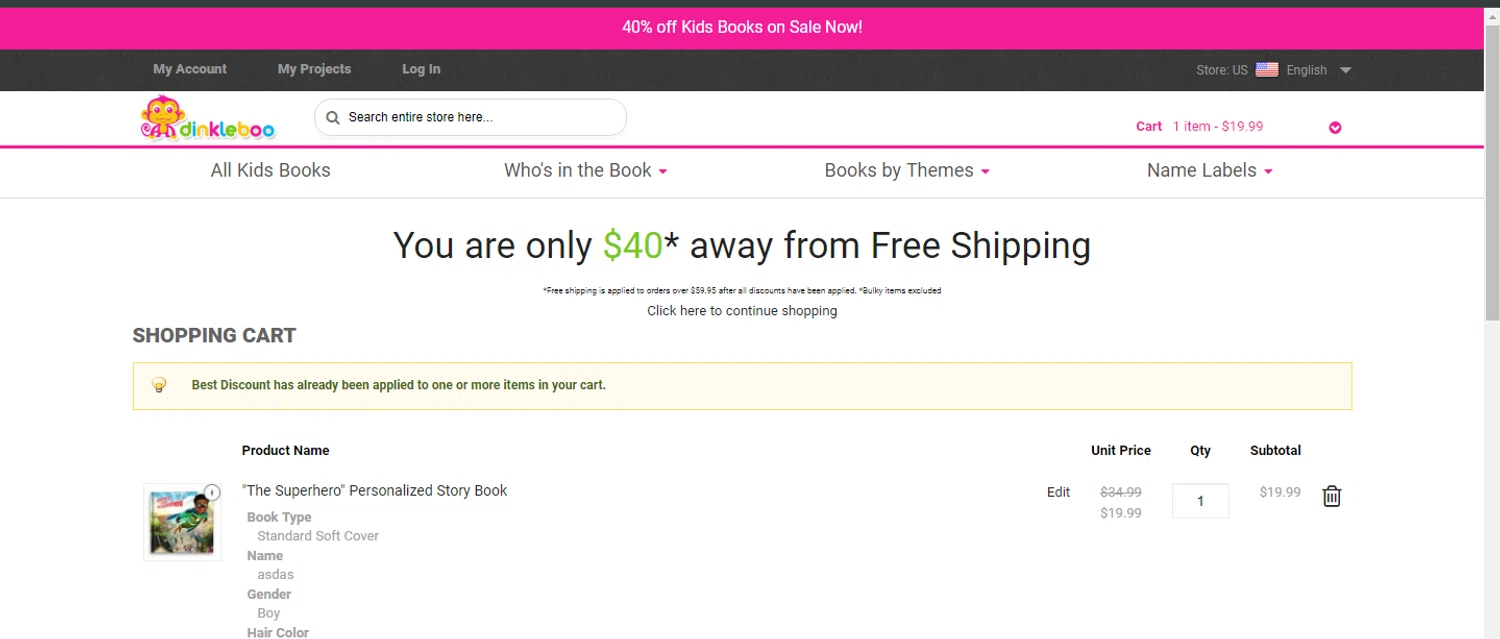The image size is (1500, 639).
Task: Open the store language dropdown arrow
Action: pos(1345,70)
